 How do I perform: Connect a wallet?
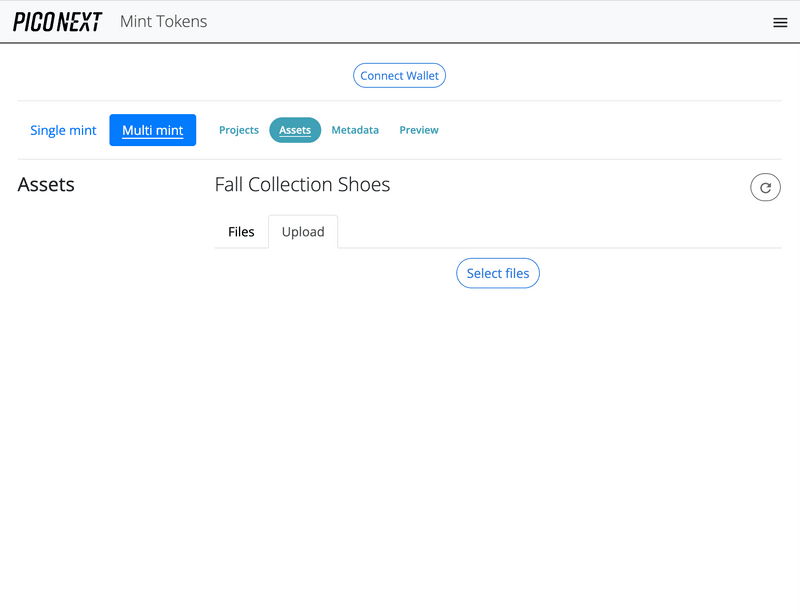point(399,76)
